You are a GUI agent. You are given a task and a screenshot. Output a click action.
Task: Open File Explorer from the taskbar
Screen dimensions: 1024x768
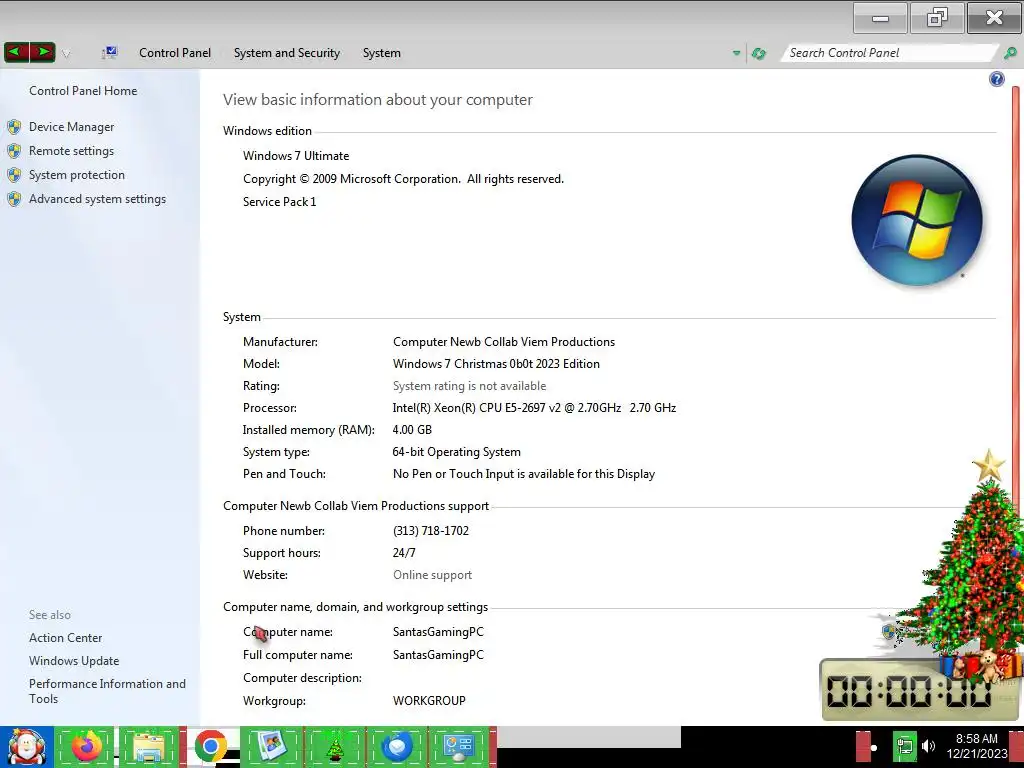click(x=149, y=747)
